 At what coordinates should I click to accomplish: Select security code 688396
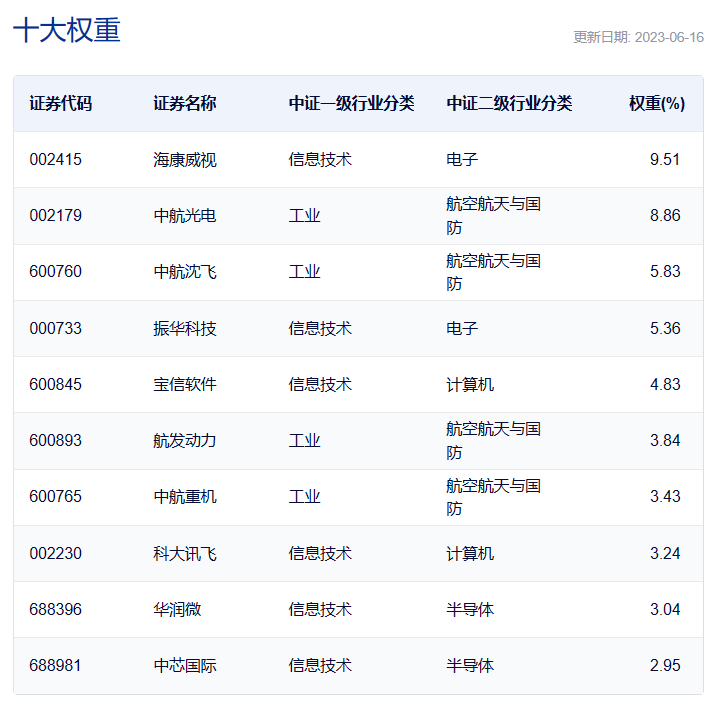55,610
